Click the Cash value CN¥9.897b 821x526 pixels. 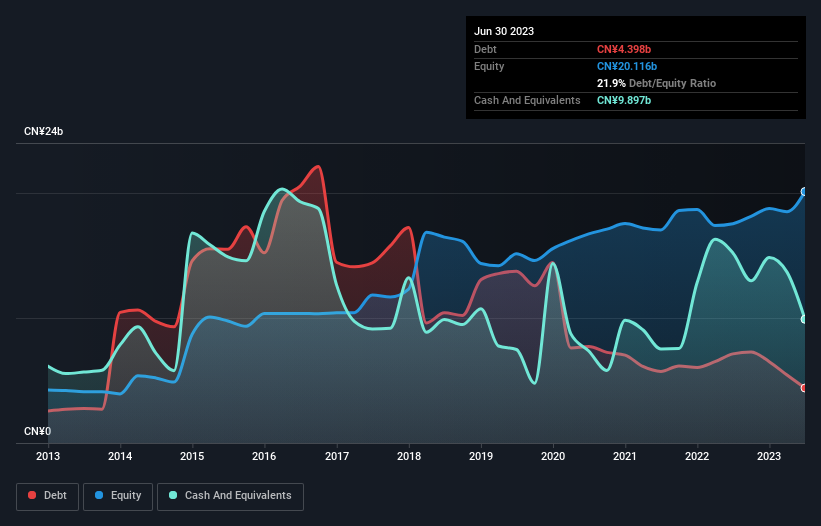click(x=624, y=100)
